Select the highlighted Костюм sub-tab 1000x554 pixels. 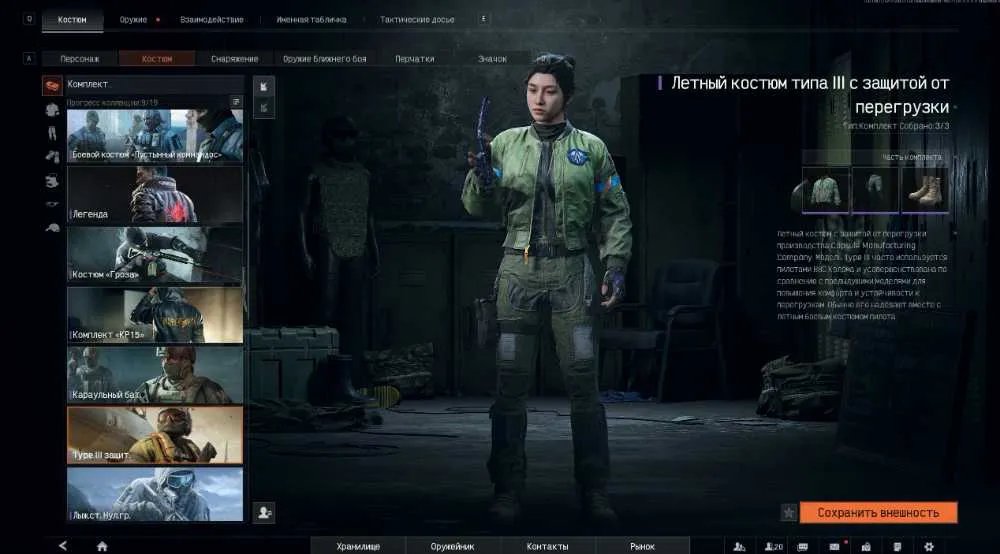157,59
